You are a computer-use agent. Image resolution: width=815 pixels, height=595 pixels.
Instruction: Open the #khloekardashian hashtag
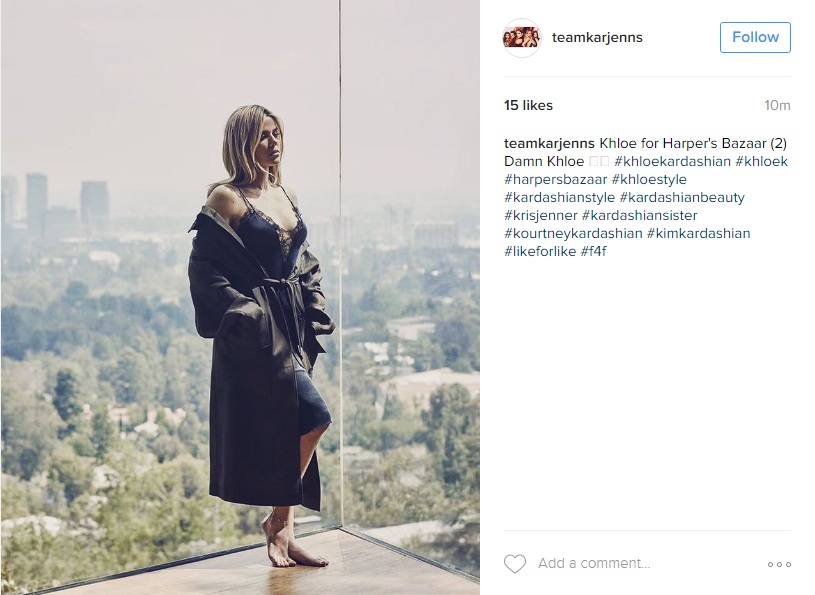(672, 162)
